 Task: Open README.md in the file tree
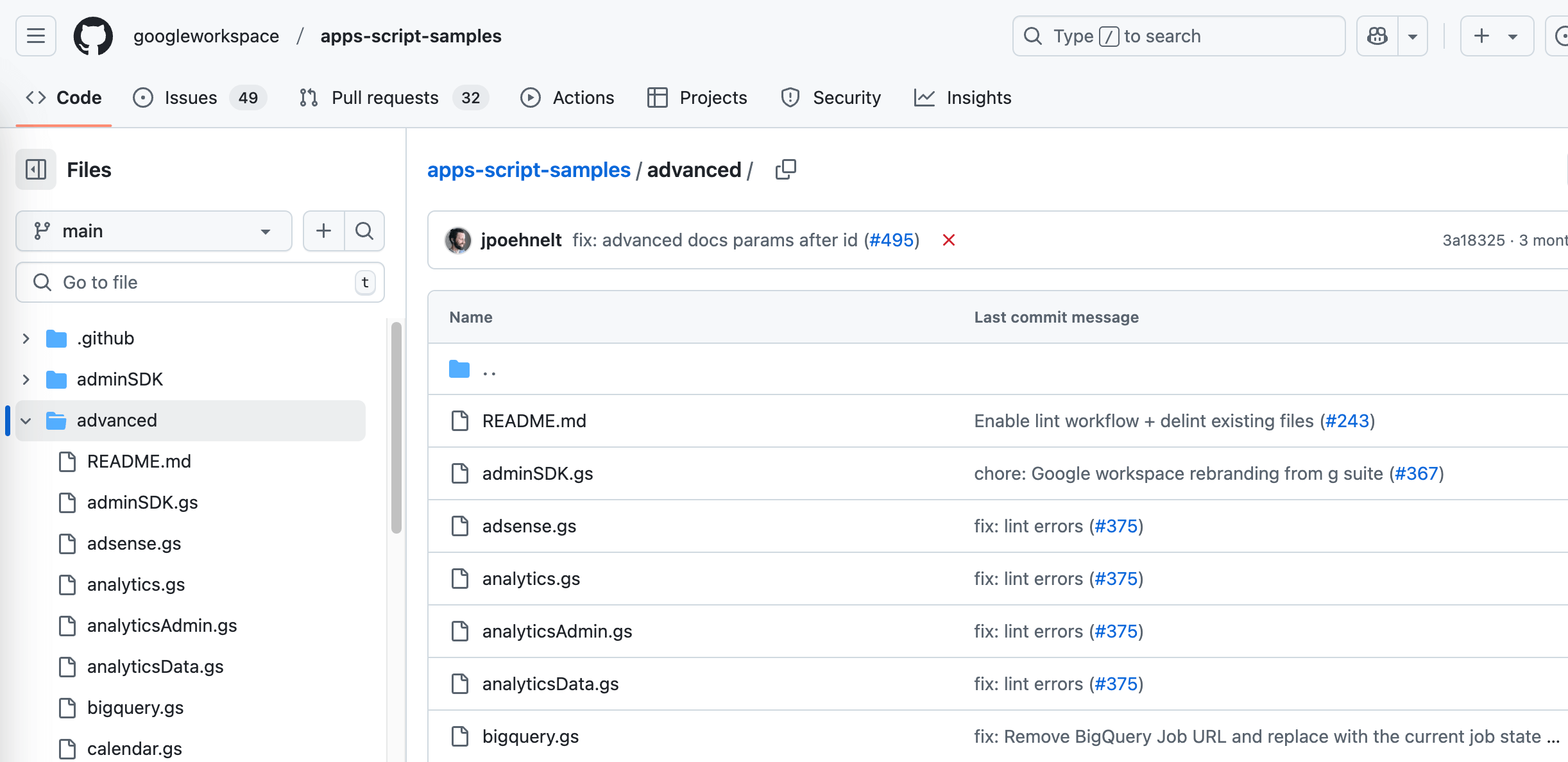coord(139,461)
